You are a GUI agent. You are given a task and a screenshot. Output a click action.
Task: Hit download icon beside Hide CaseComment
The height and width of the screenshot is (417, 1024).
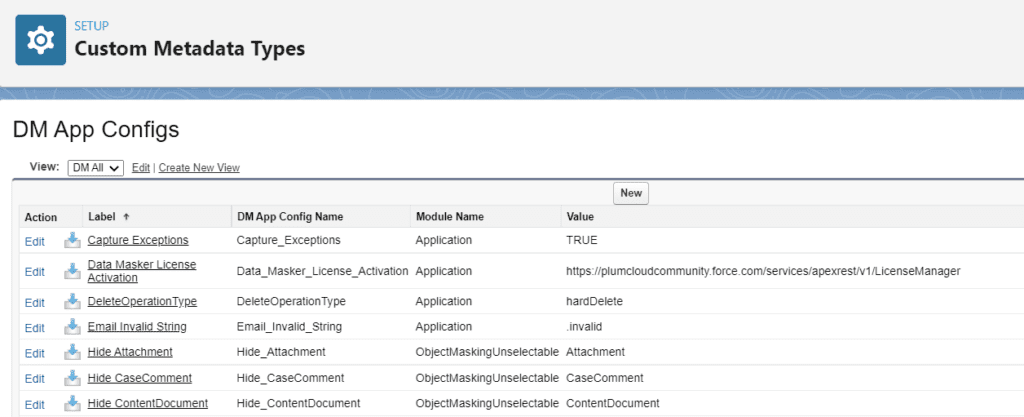coord(72,378)
